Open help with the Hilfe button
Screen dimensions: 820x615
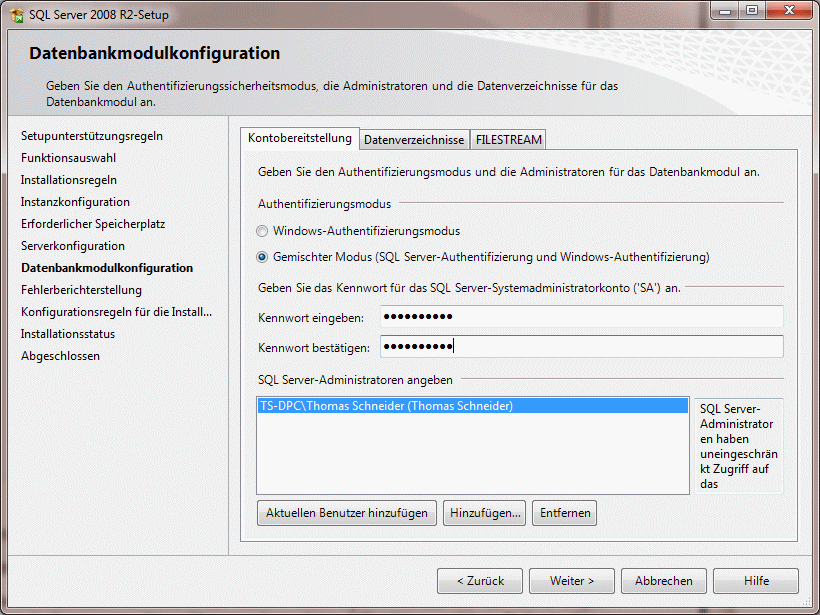(756, 581)
